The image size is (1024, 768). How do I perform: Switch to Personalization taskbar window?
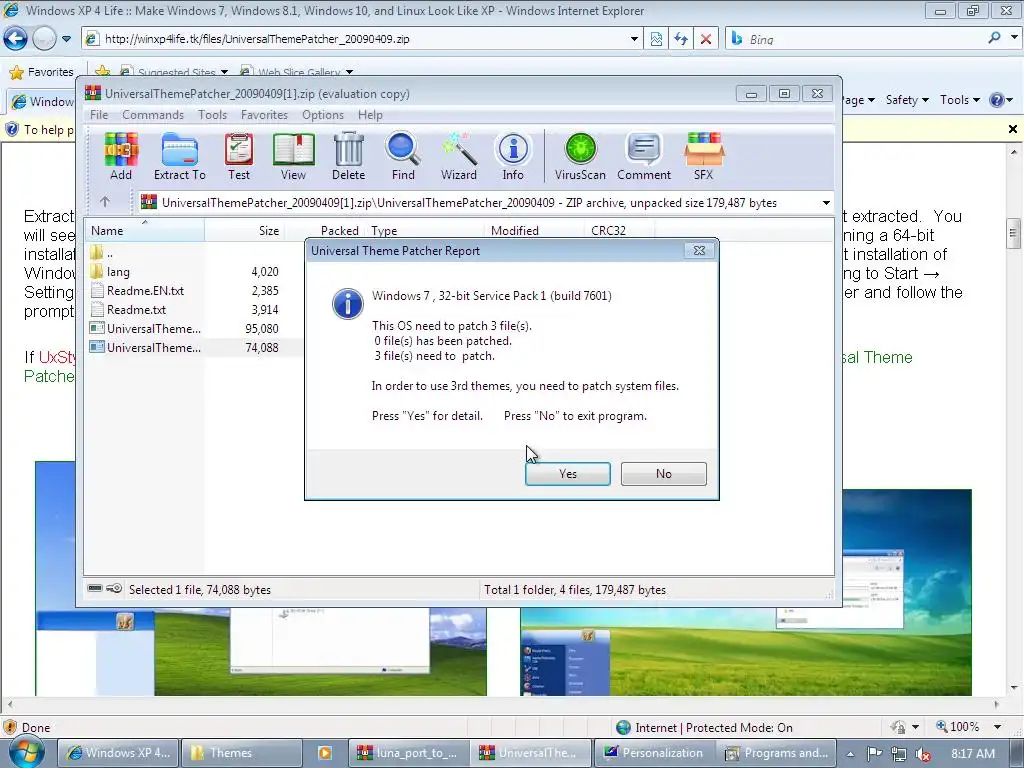(654, 752)
